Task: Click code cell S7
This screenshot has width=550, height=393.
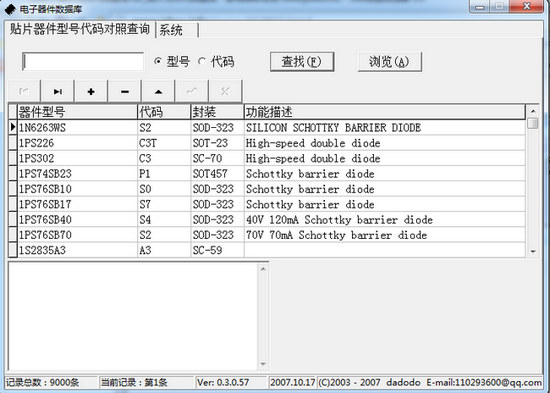Action: point(164,204)
